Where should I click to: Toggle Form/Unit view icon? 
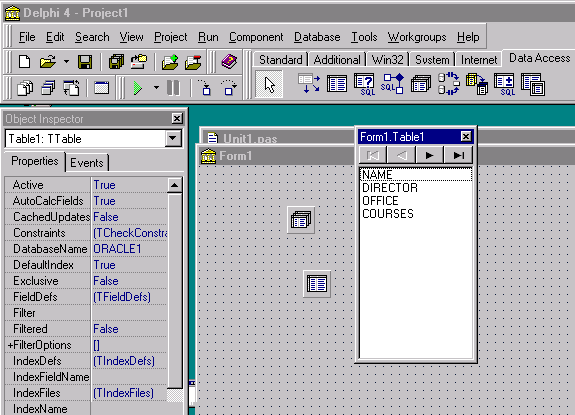pyautogui.click(x=71, y=88)
